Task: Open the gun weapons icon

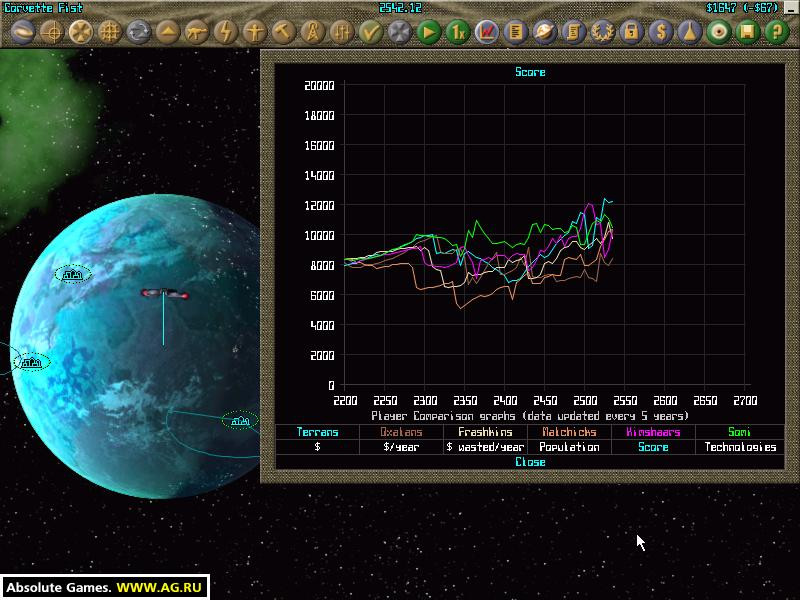Action: click(x=196, y=32)
